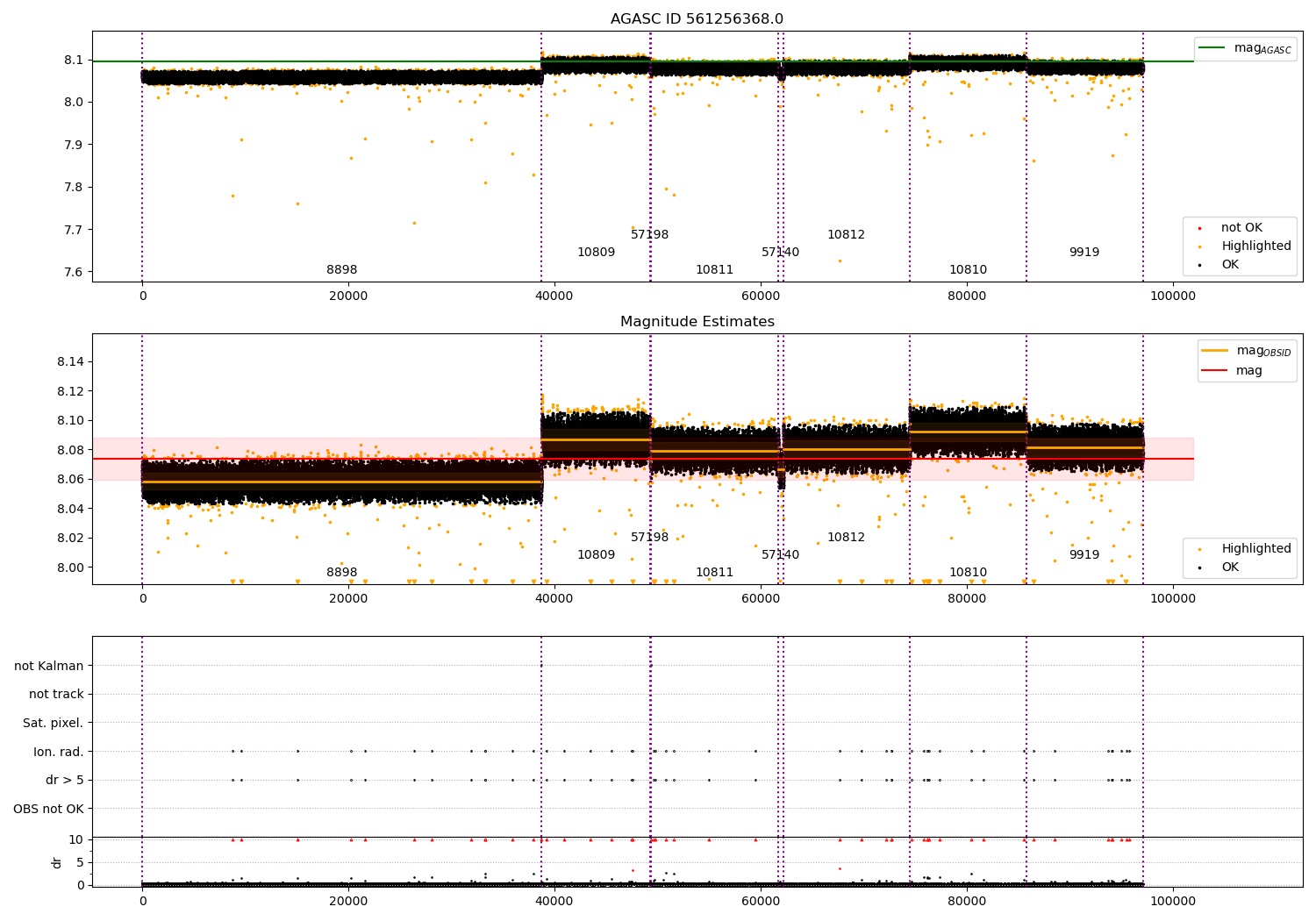Click the y-axis tick label '8.04'
1316x921 pixels.
click(71, 509)
